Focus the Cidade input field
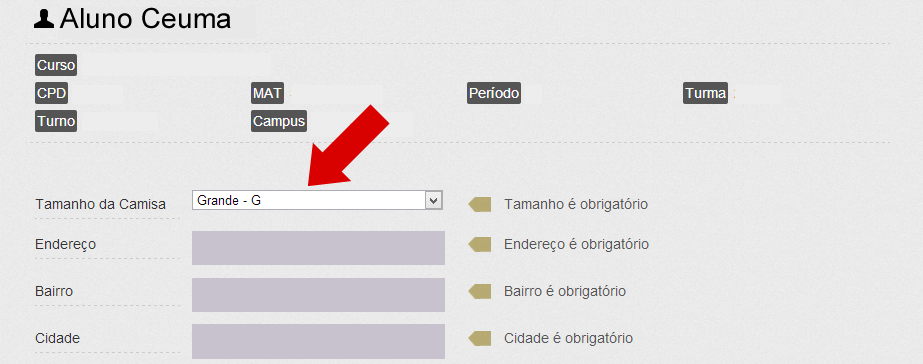Viewport: 923px width, 364px height. [318, 342]
